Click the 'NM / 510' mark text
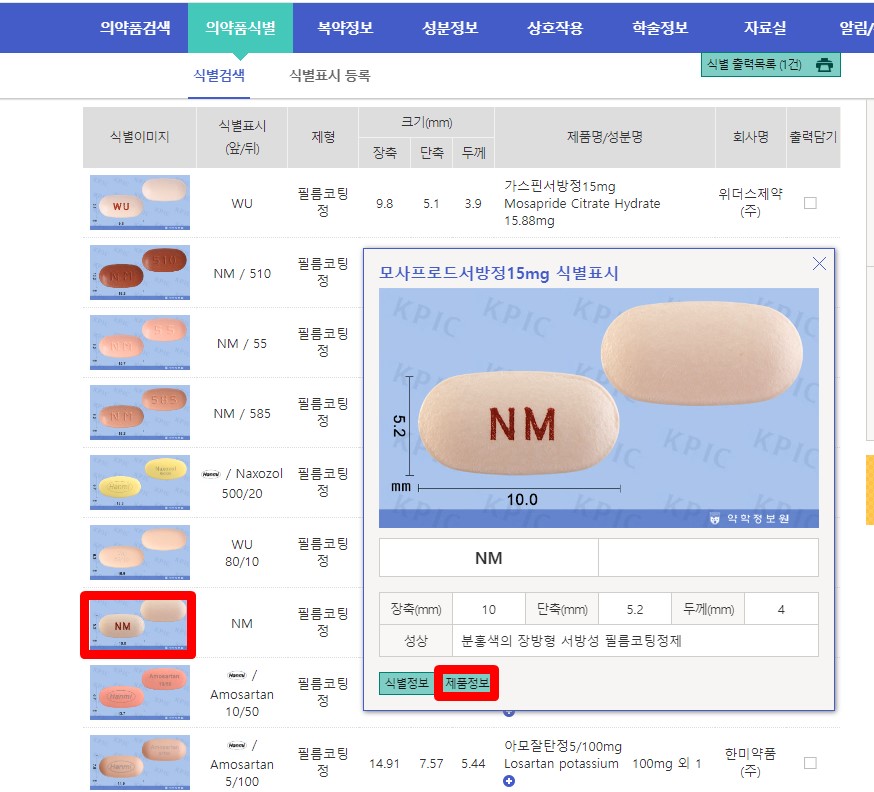 (x=242, y=274)
